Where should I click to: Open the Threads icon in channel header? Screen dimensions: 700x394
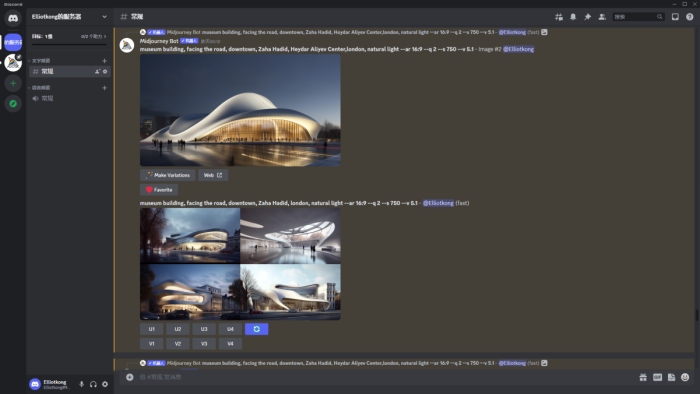coord(558,17)
